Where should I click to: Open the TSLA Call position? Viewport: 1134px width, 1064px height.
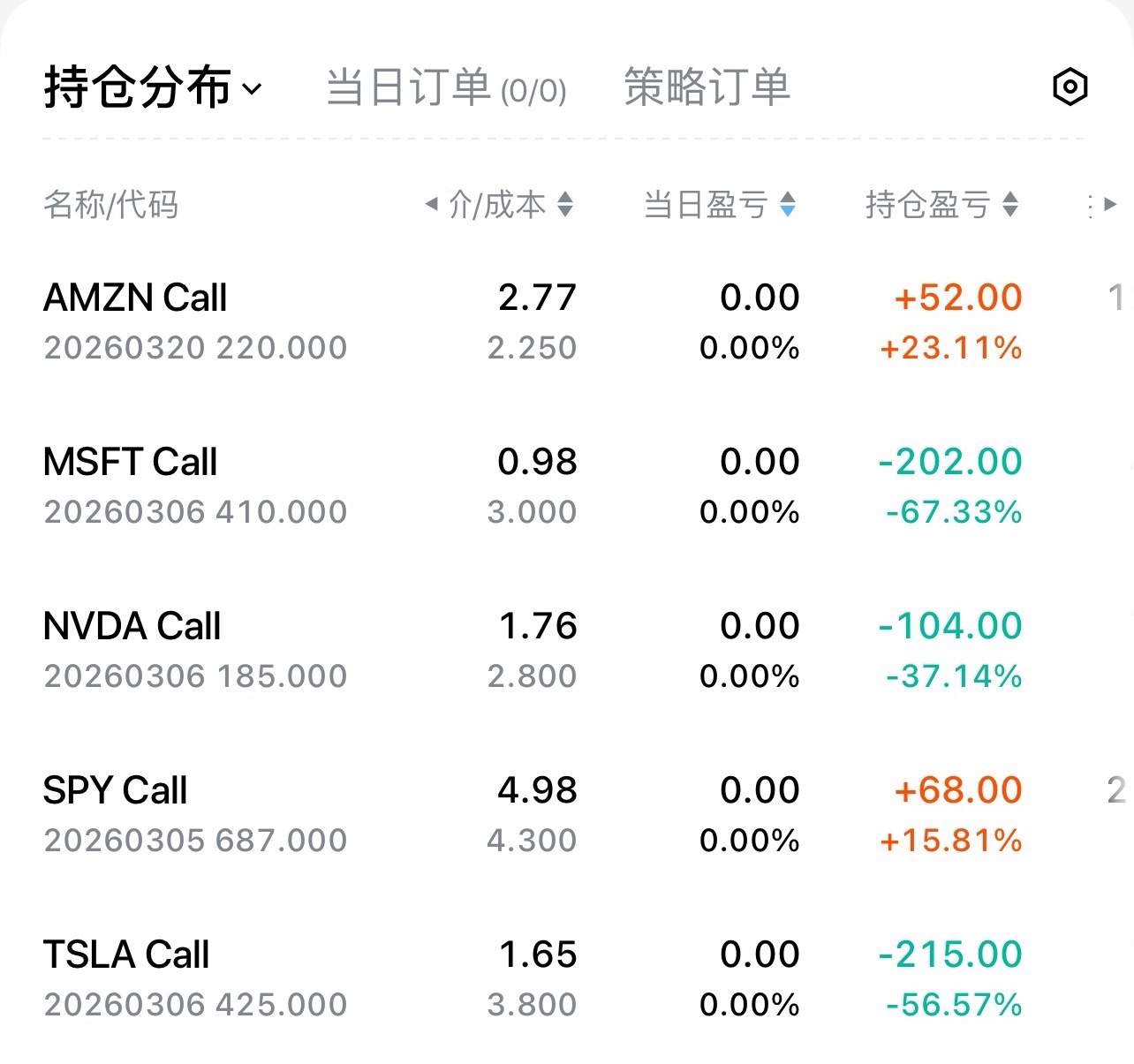(x=126, y=955)
